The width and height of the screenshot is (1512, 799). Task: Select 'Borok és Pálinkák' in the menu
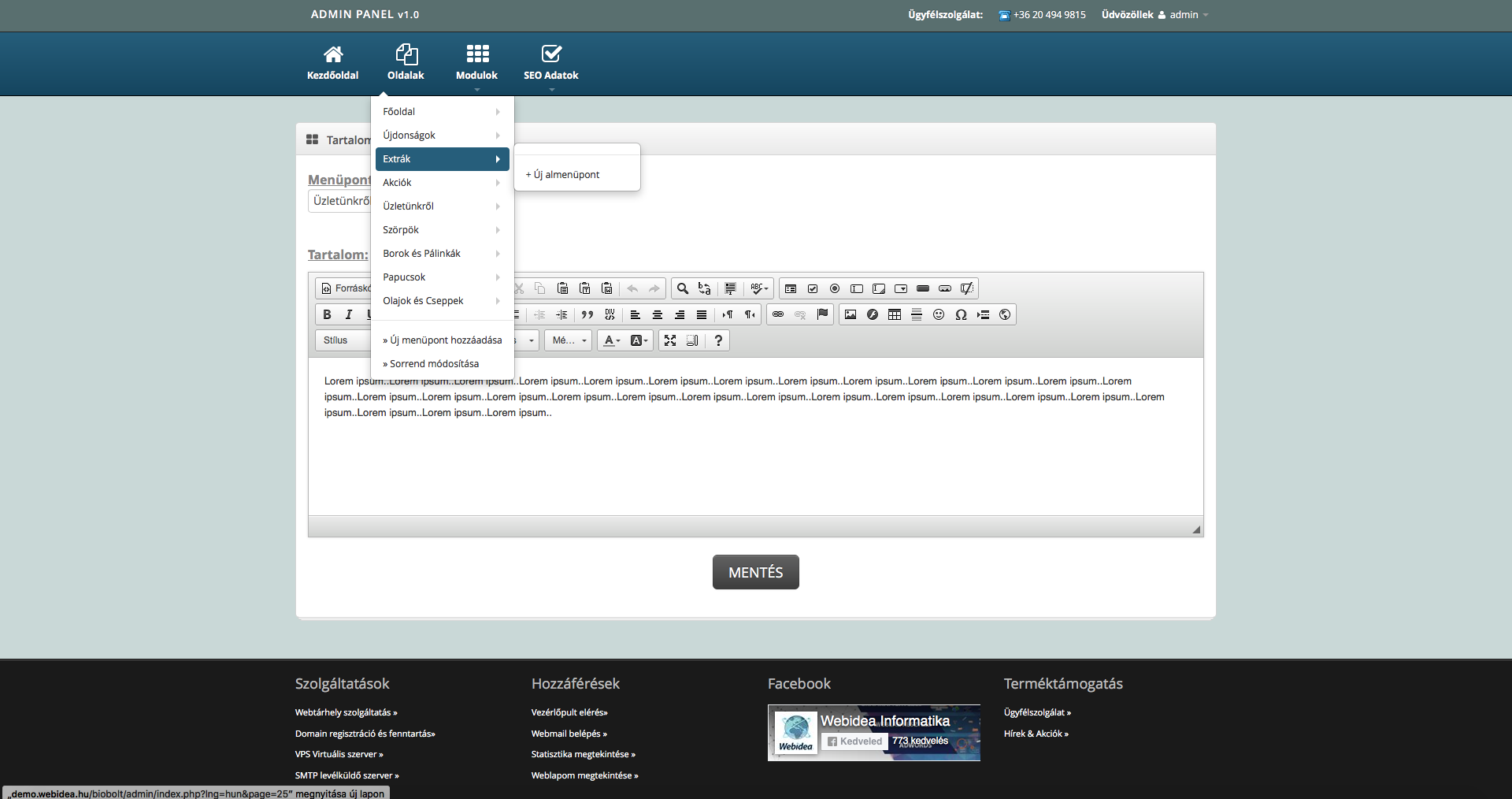[422, 254]
